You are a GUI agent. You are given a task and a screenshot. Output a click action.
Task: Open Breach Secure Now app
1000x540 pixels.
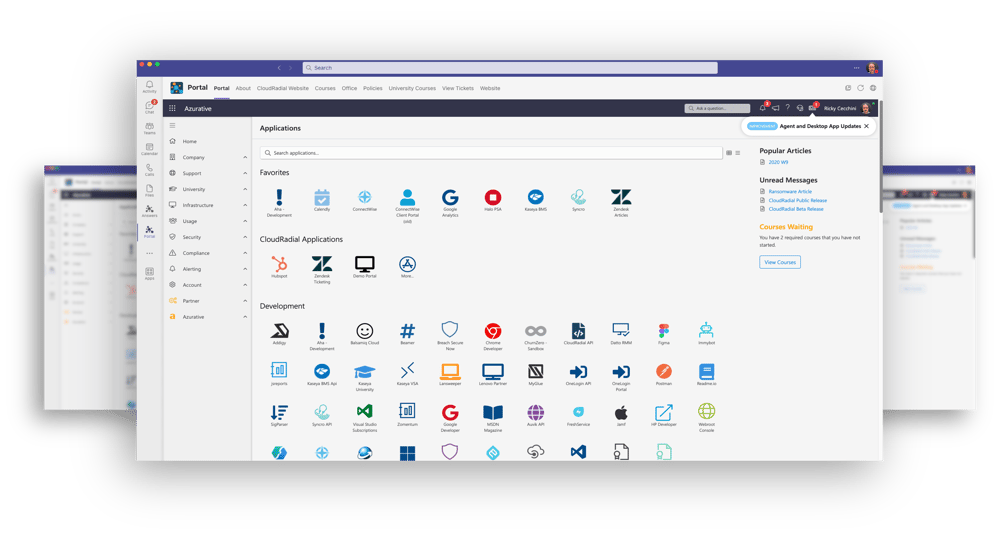click(450, 336)
